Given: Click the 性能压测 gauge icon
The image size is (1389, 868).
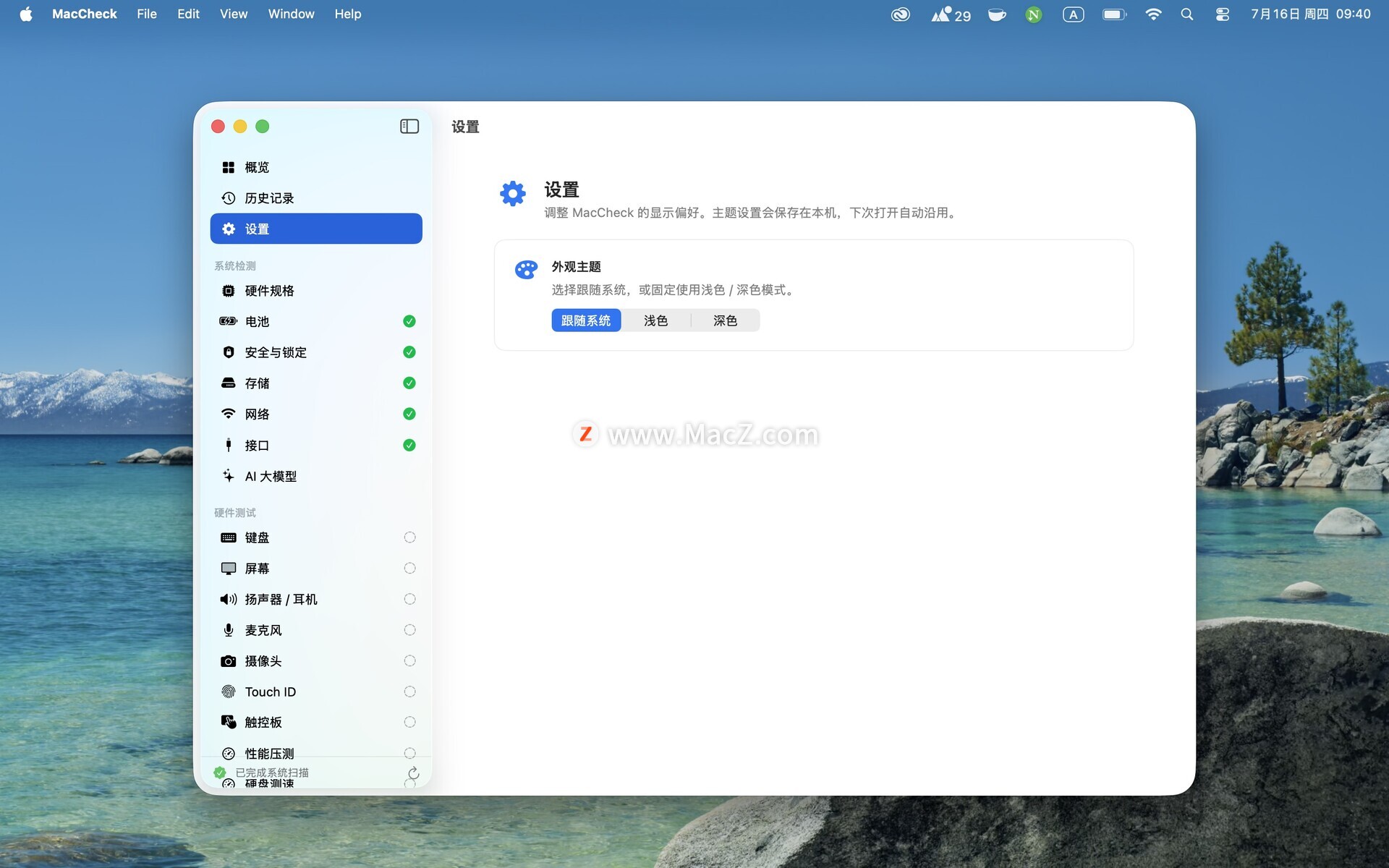Looking at the screenshot, I should coord(229,753).
